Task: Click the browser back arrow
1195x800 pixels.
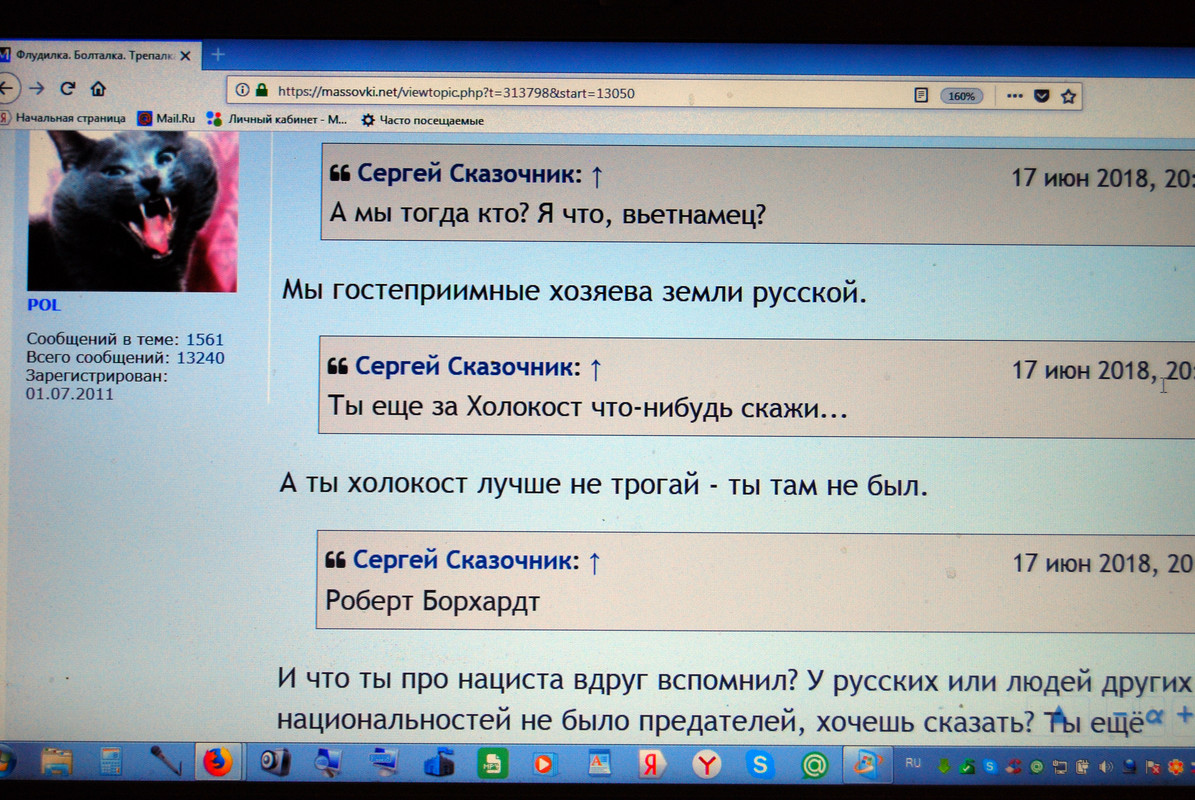Action: pos(6,88)
